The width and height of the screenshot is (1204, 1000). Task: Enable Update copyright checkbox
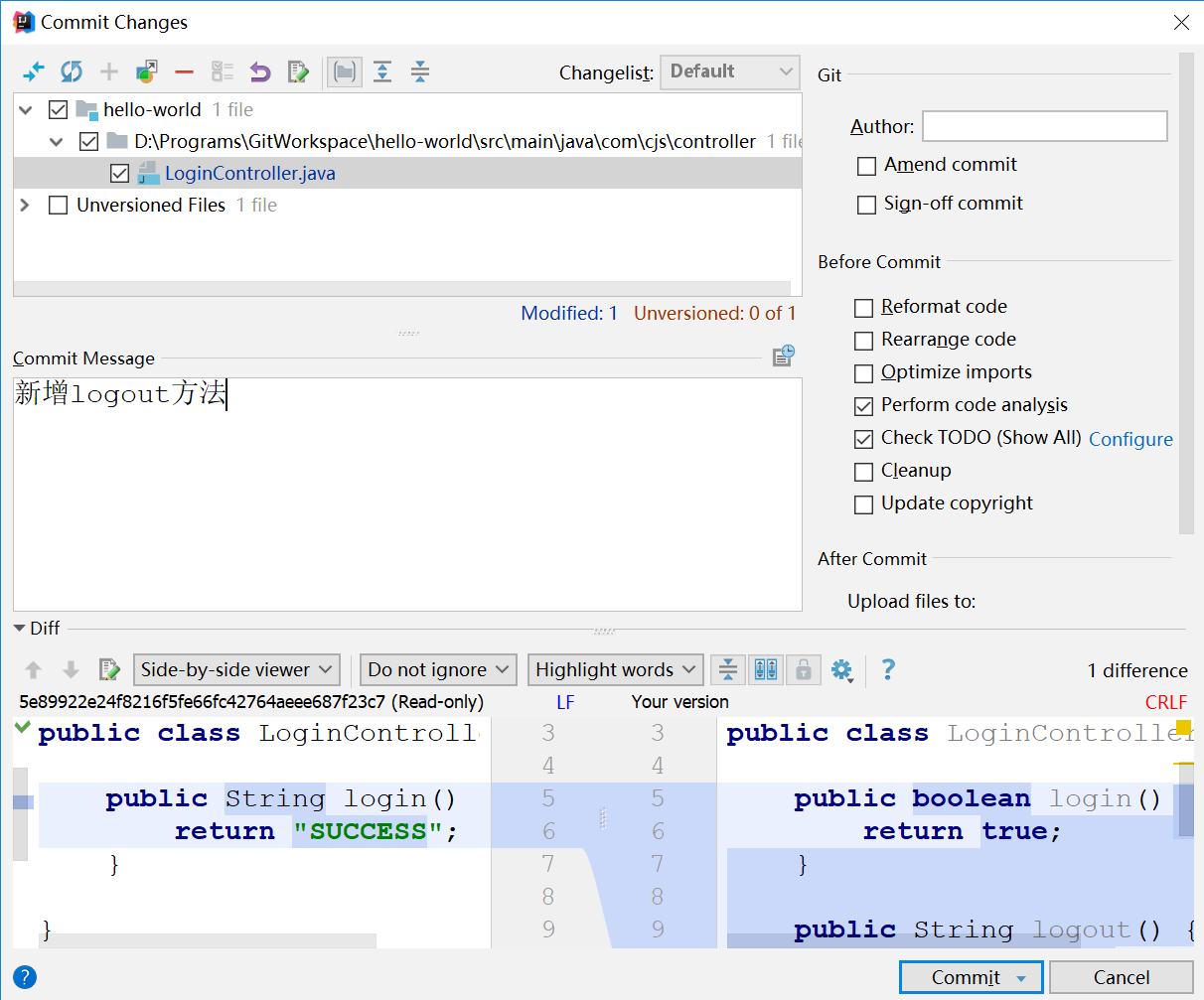click(864, 504)
